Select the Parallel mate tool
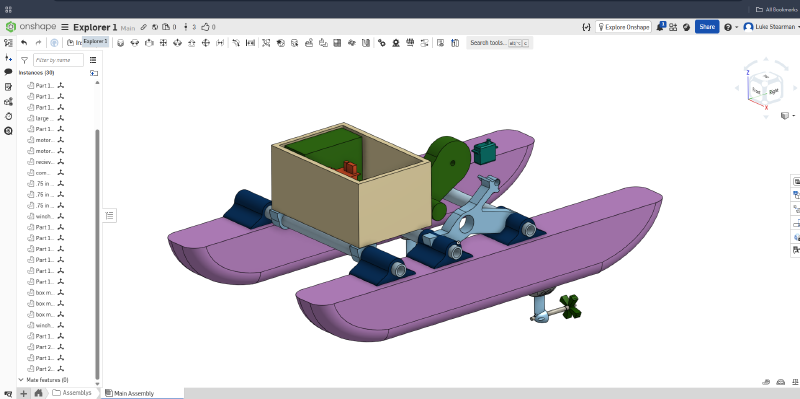 (x=220, y=43)
